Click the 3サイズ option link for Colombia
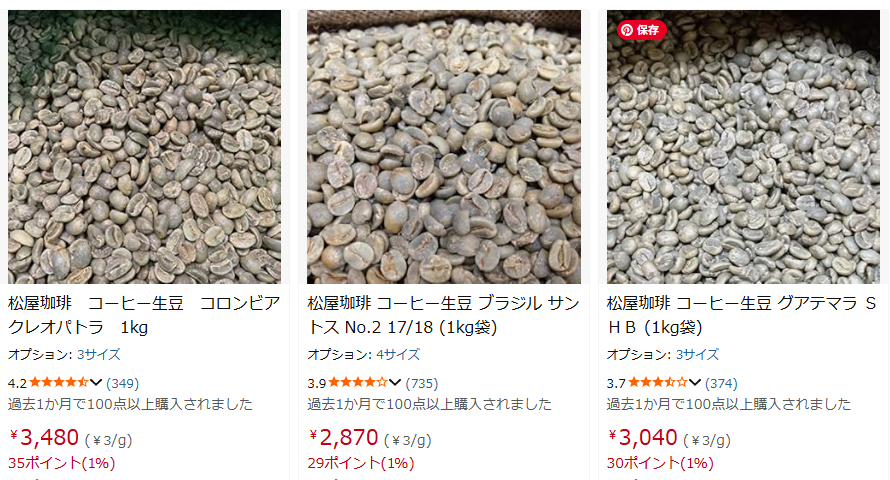This screenshot has height=480, width=890. (x=98, y=354)
